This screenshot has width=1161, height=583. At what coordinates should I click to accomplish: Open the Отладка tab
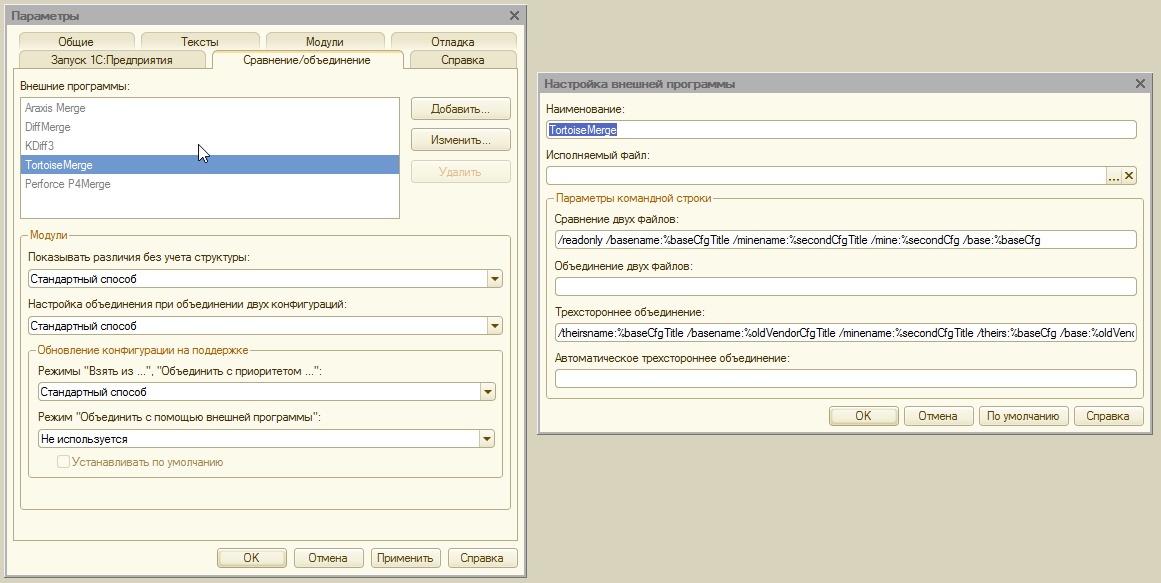click(x=452, y=41)
